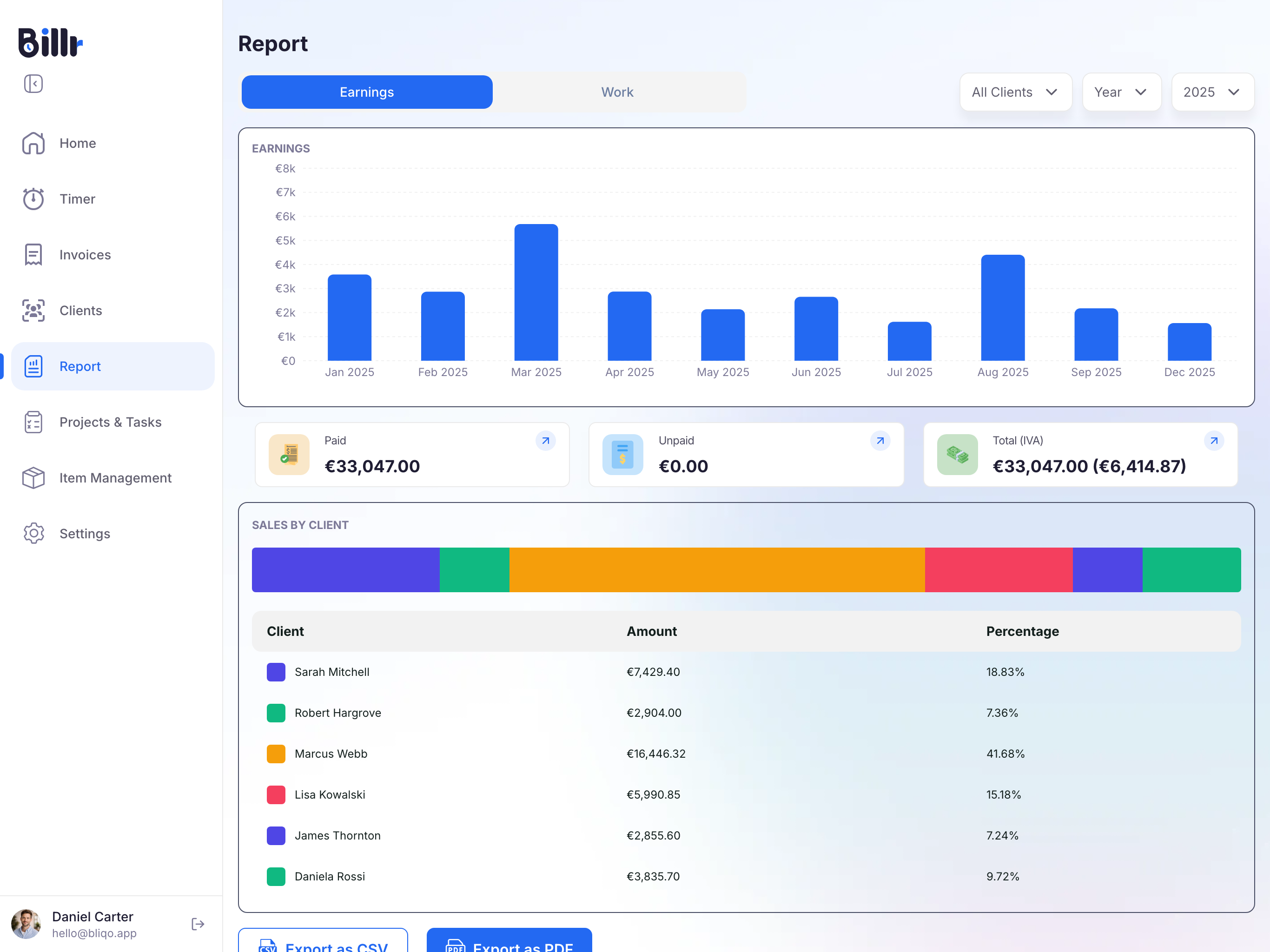Viewport: 1270px width, 952px height.
Task: Click the Percentage column header
Action: click(1022, 631)
